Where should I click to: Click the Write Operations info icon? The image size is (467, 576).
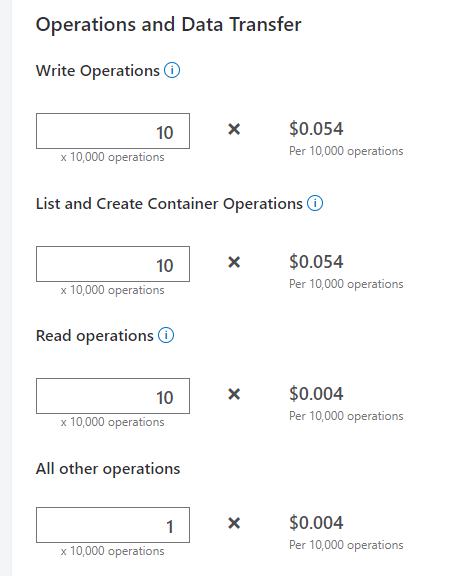click(x=172, y=70)
